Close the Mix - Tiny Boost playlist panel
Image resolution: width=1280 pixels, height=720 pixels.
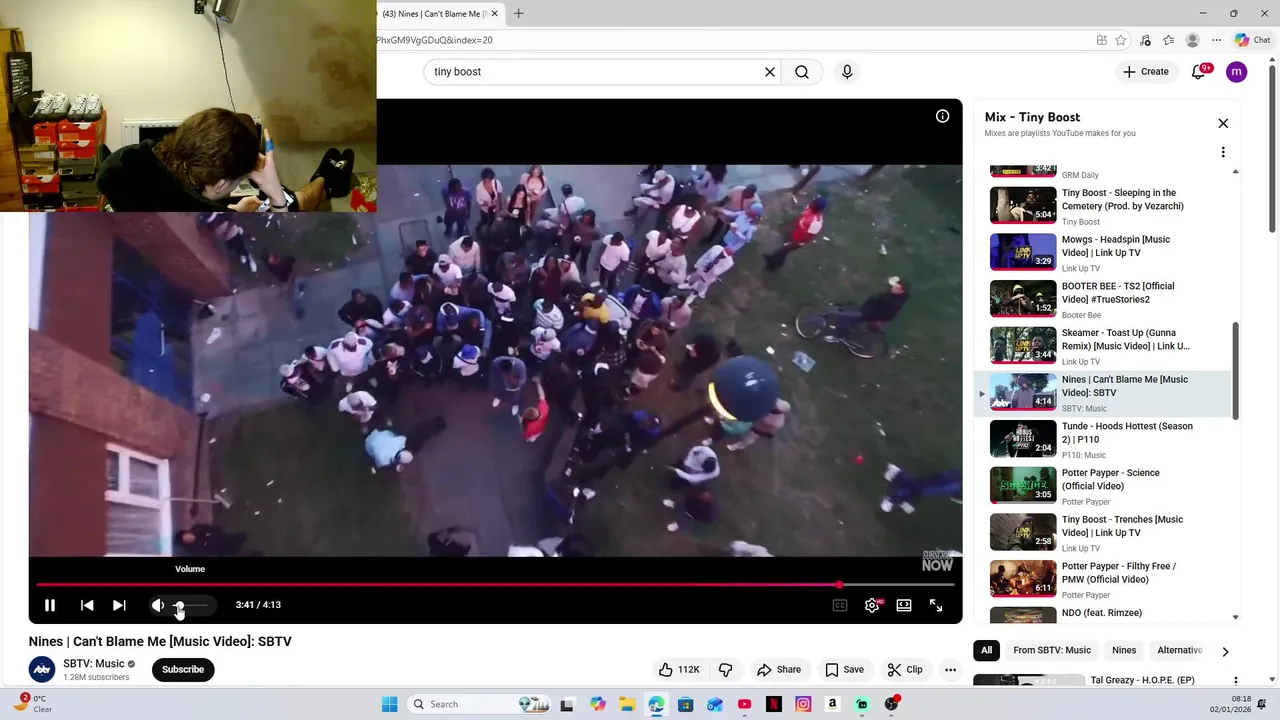coord(1223,123)
